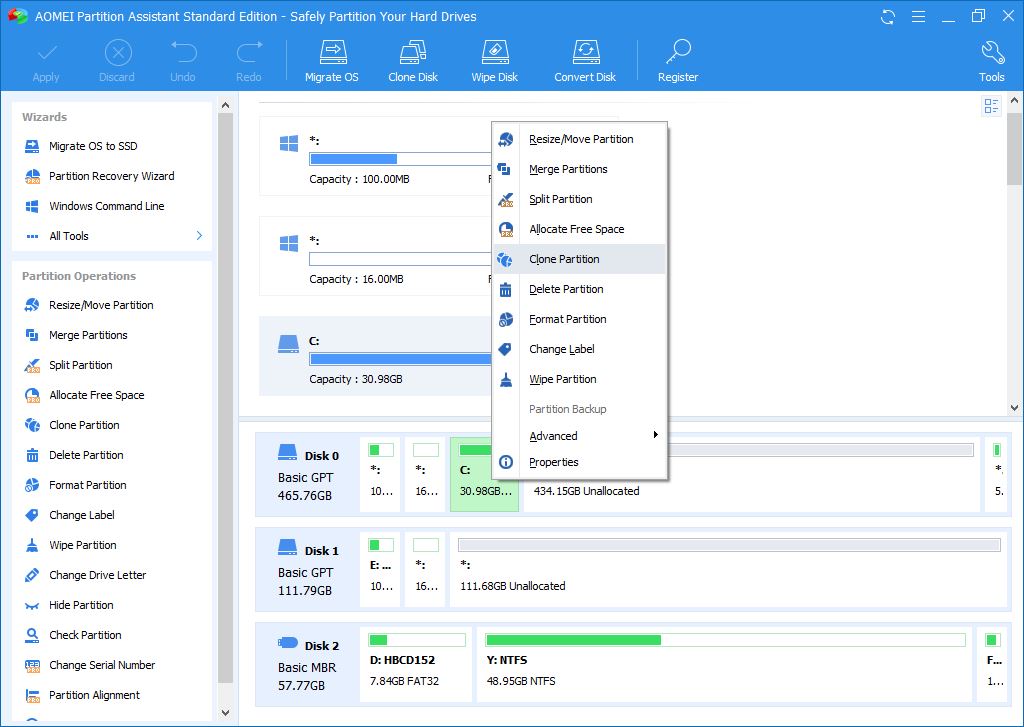The width and height of the screenshot is (1024, 727).
Task: Click Partition Recovery Wizard in sidebar
Action: (111, 176)
